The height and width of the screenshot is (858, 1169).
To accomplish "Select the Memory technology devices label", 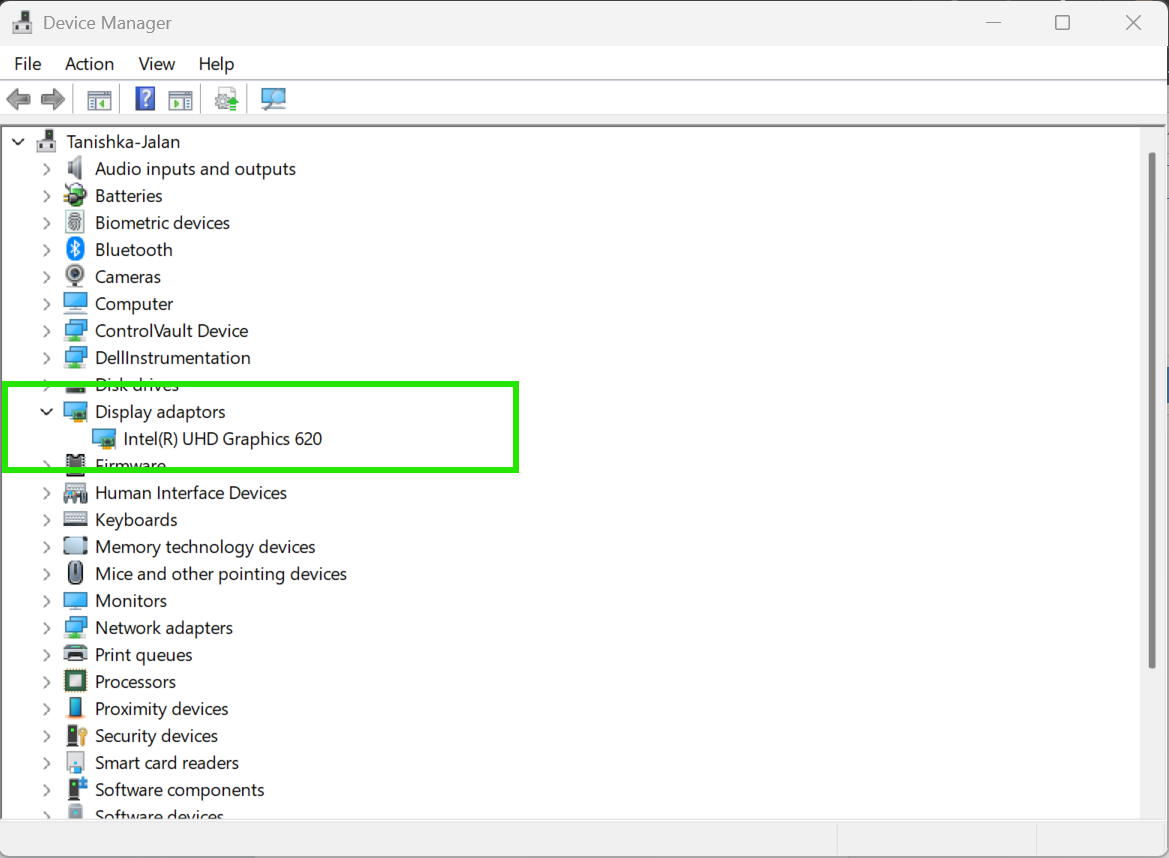I will (x=205, y=547).
